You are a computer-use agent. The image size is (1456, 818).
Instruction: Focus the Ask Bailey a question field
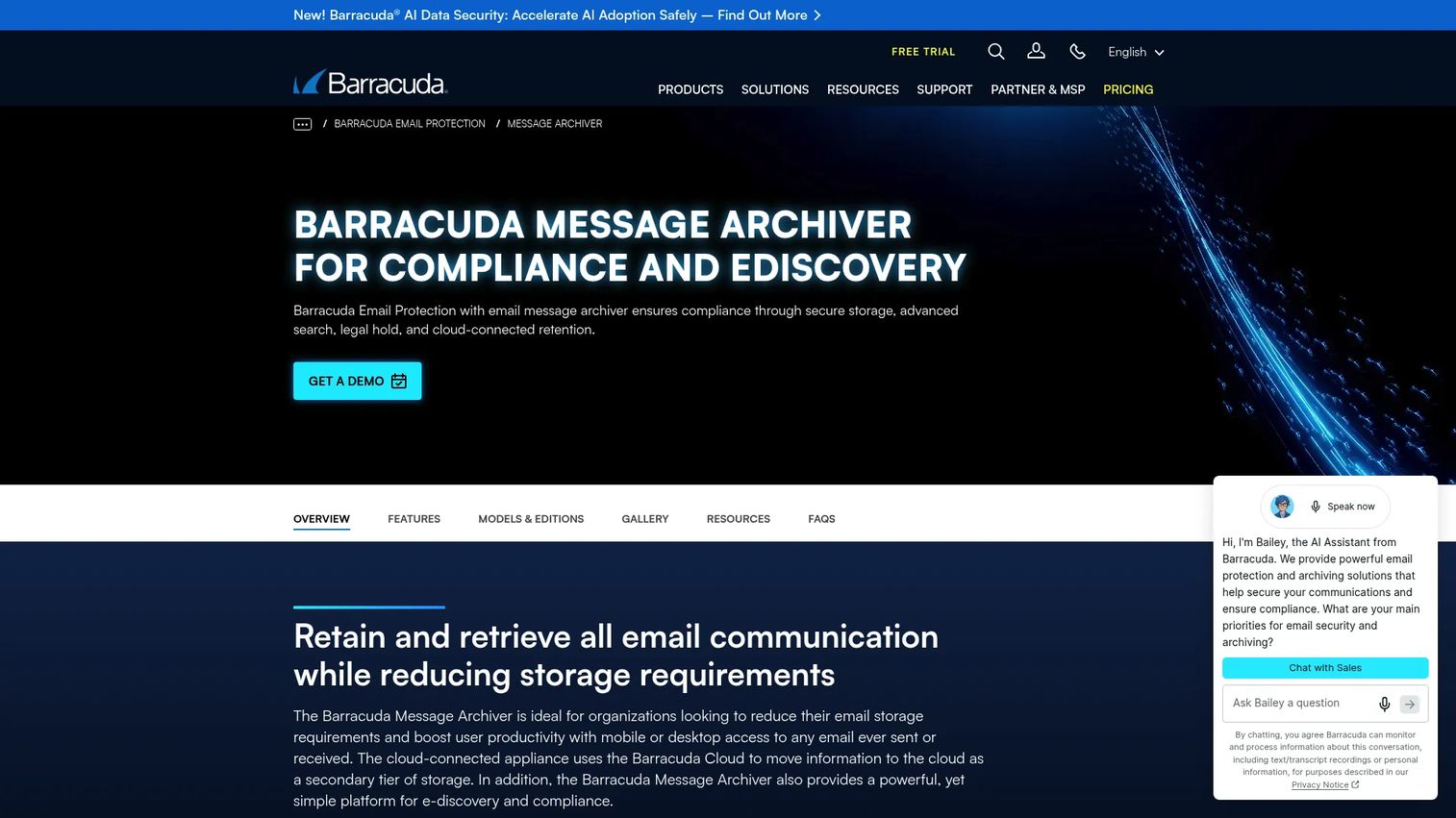coord(1298,704)
